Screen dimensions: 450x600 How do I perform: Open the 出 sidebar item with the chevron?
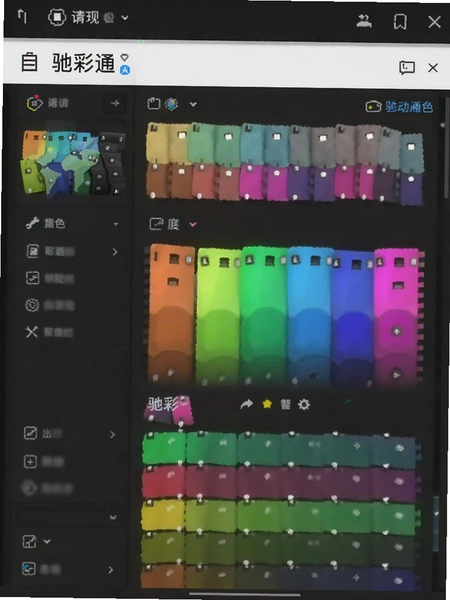(x=70, y=434)
